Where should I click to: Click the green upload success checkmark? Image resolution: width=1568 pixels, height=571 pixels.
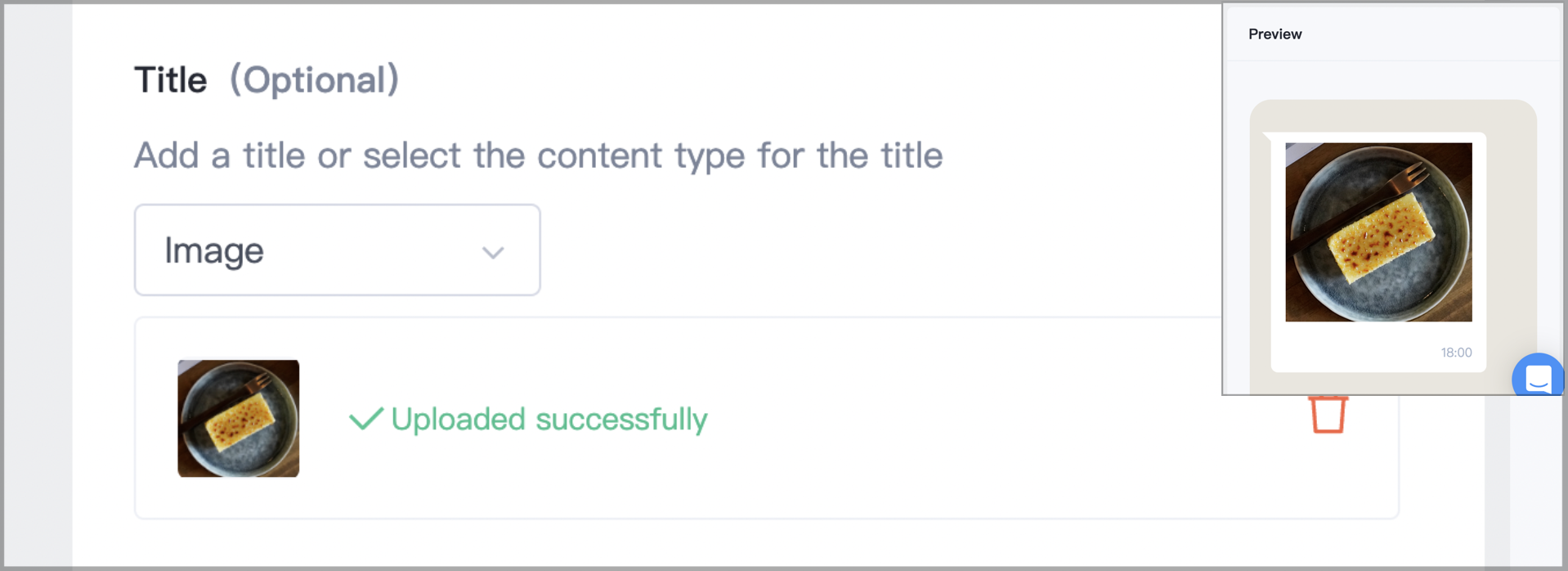365,419
